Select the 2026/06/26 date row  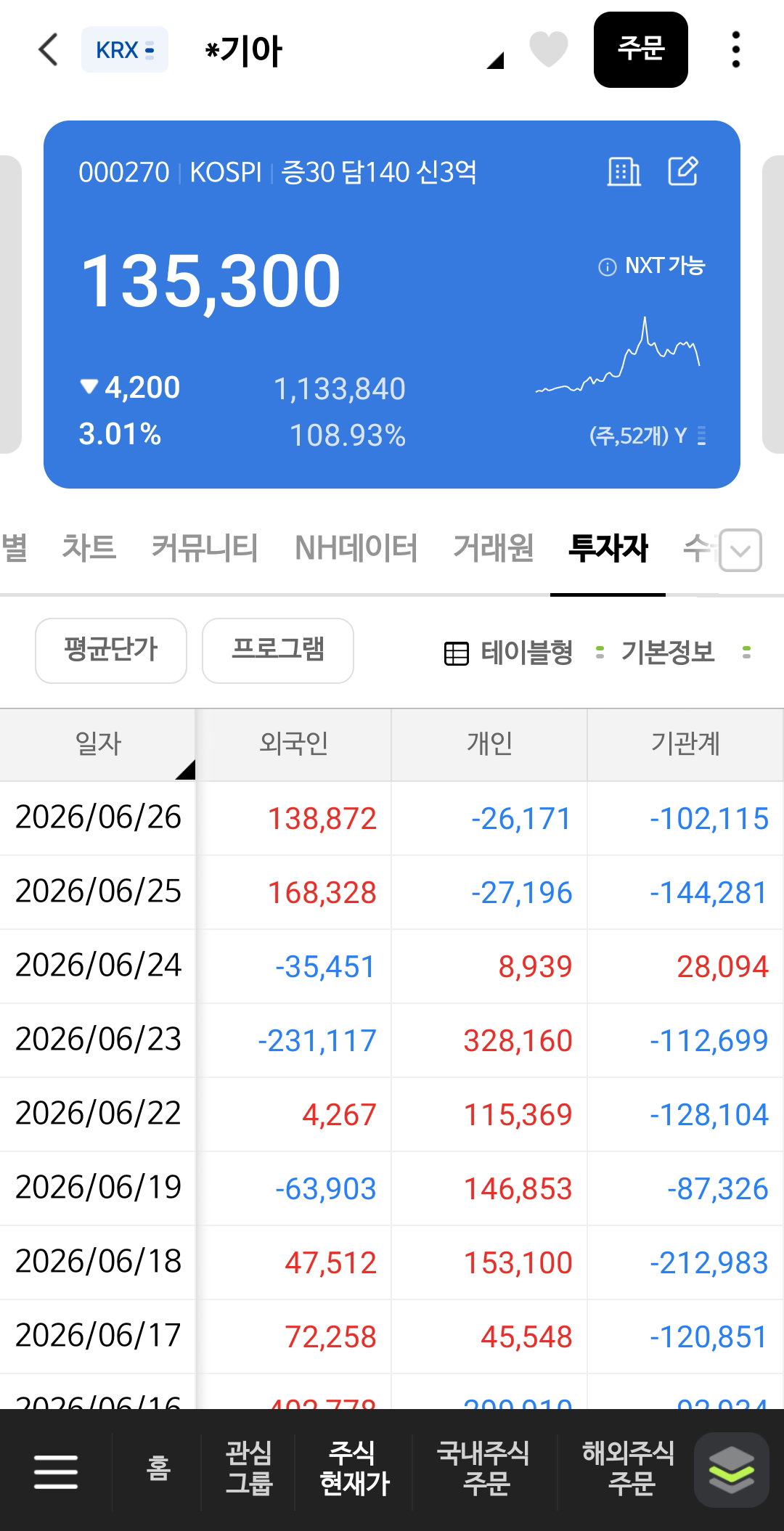tap(98, 817)
